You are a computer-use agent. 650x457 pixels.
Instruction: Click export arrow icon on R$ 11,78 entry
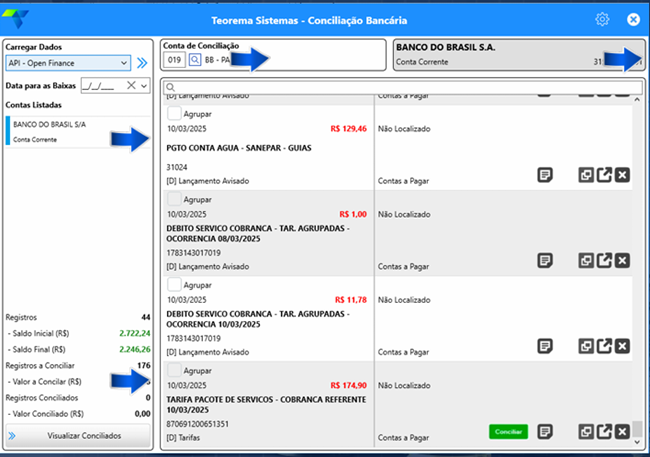(604, 346)
